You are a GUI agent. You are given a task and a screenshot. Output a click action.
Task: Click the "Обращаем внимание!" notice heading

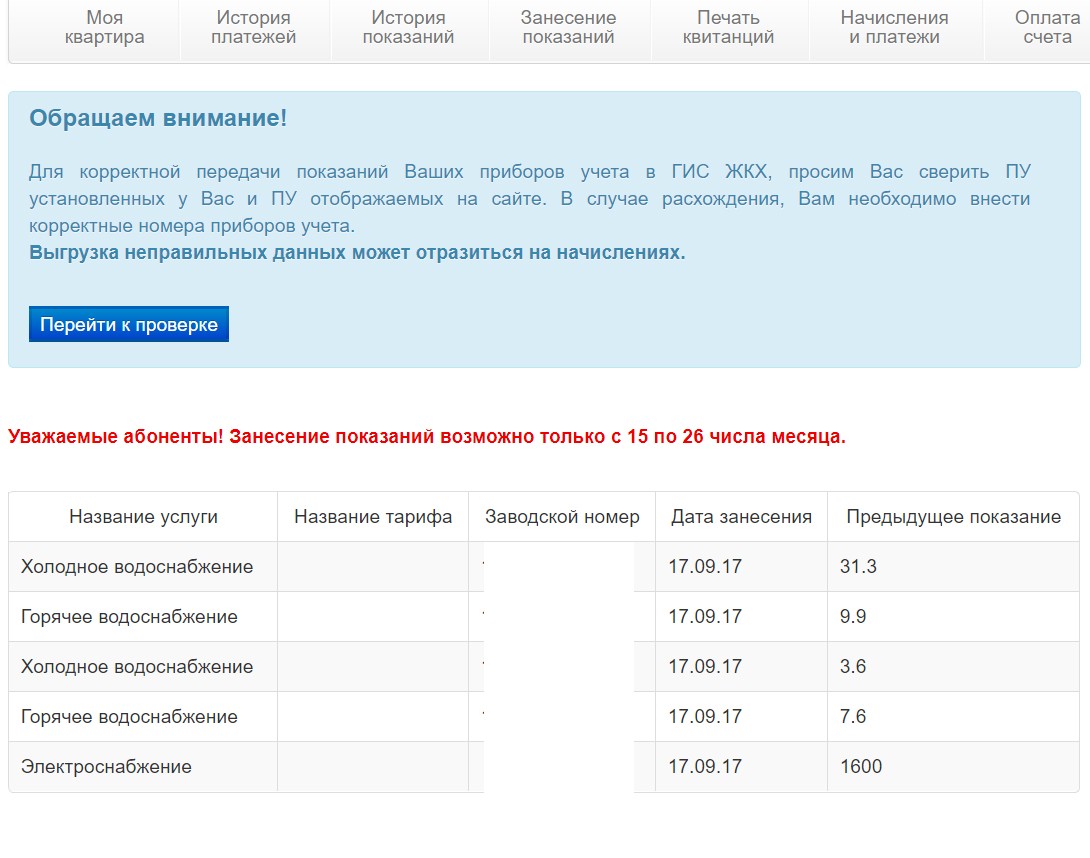[x=158, y=118]
